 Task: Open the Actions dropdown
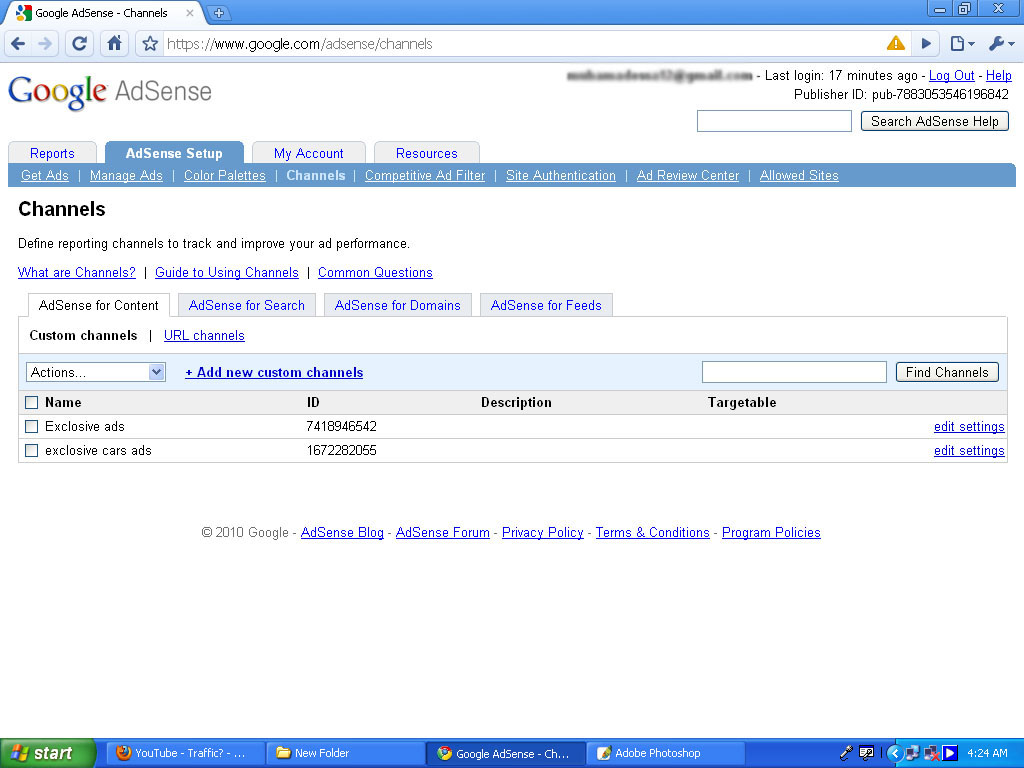click(96, 372)
